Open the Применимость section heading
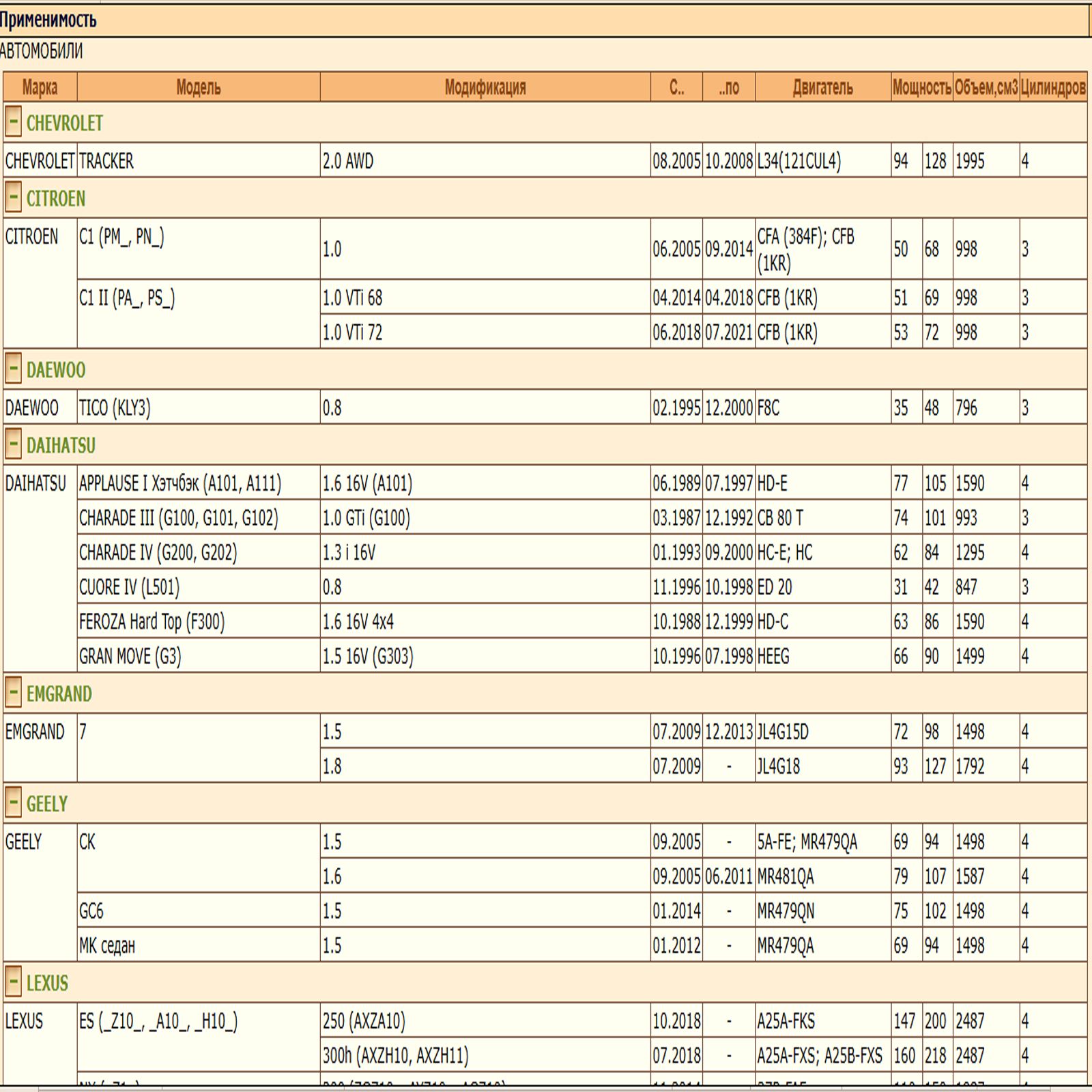 [48, 20]
